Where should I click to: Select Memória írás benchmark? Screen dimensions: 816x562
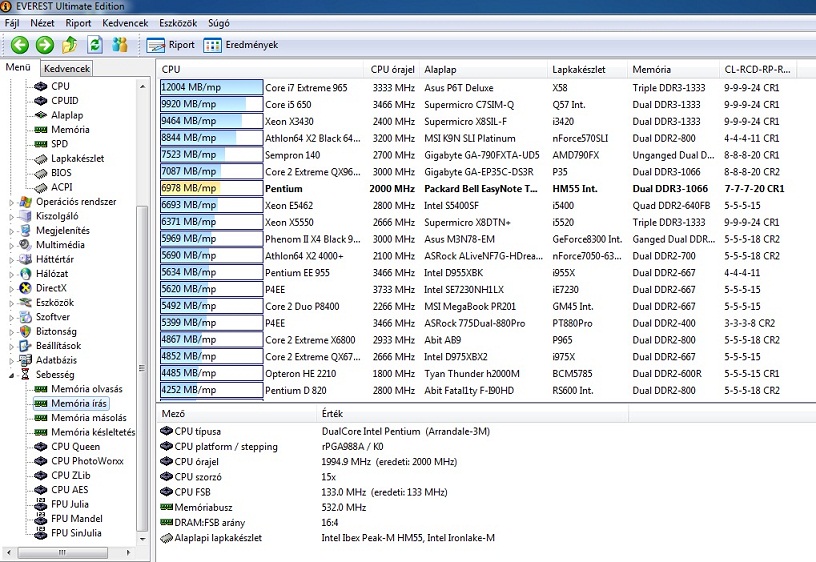tap(70, 403)
